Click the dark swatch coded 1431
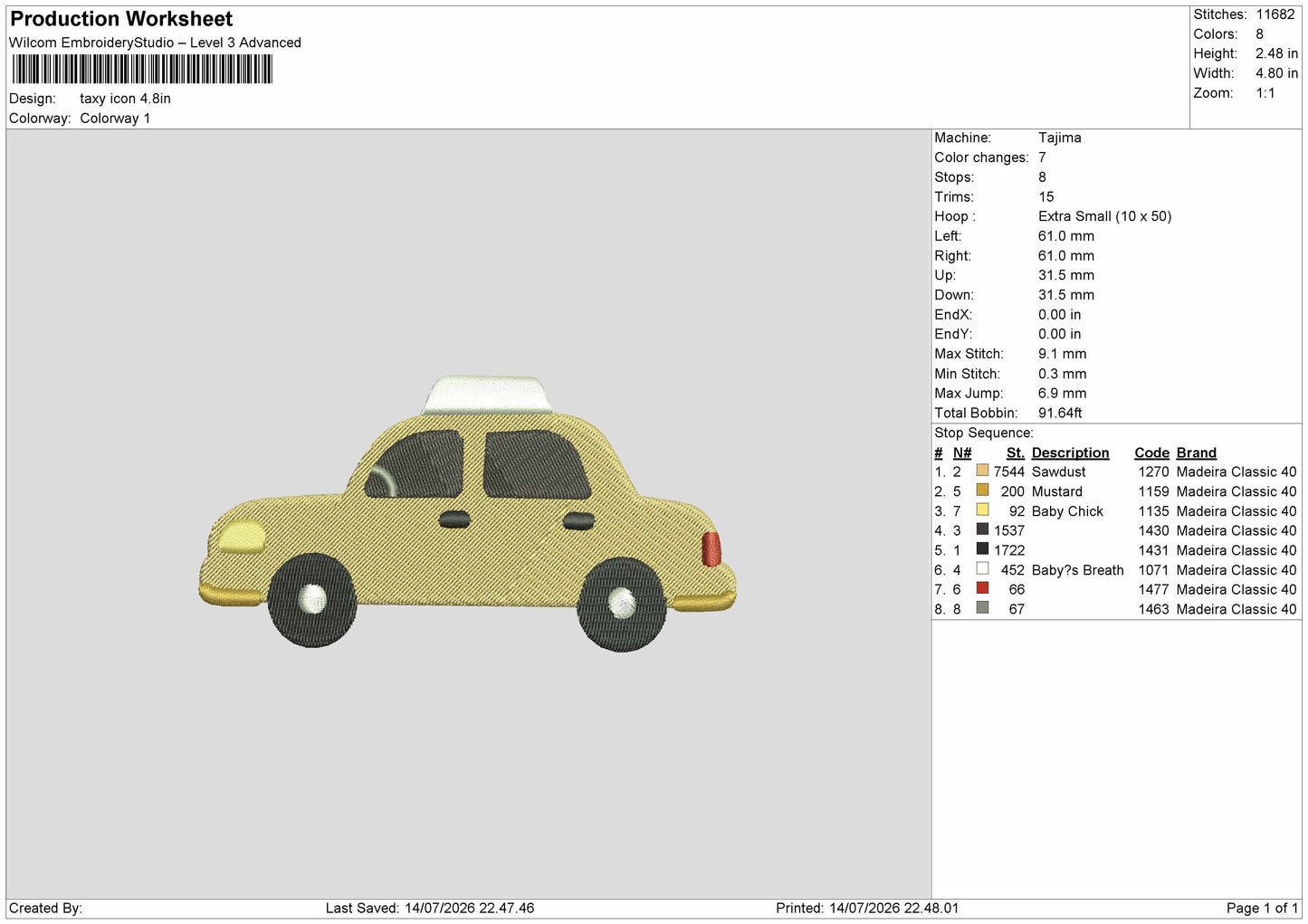 pyautogui.click(x=982, y=549)
